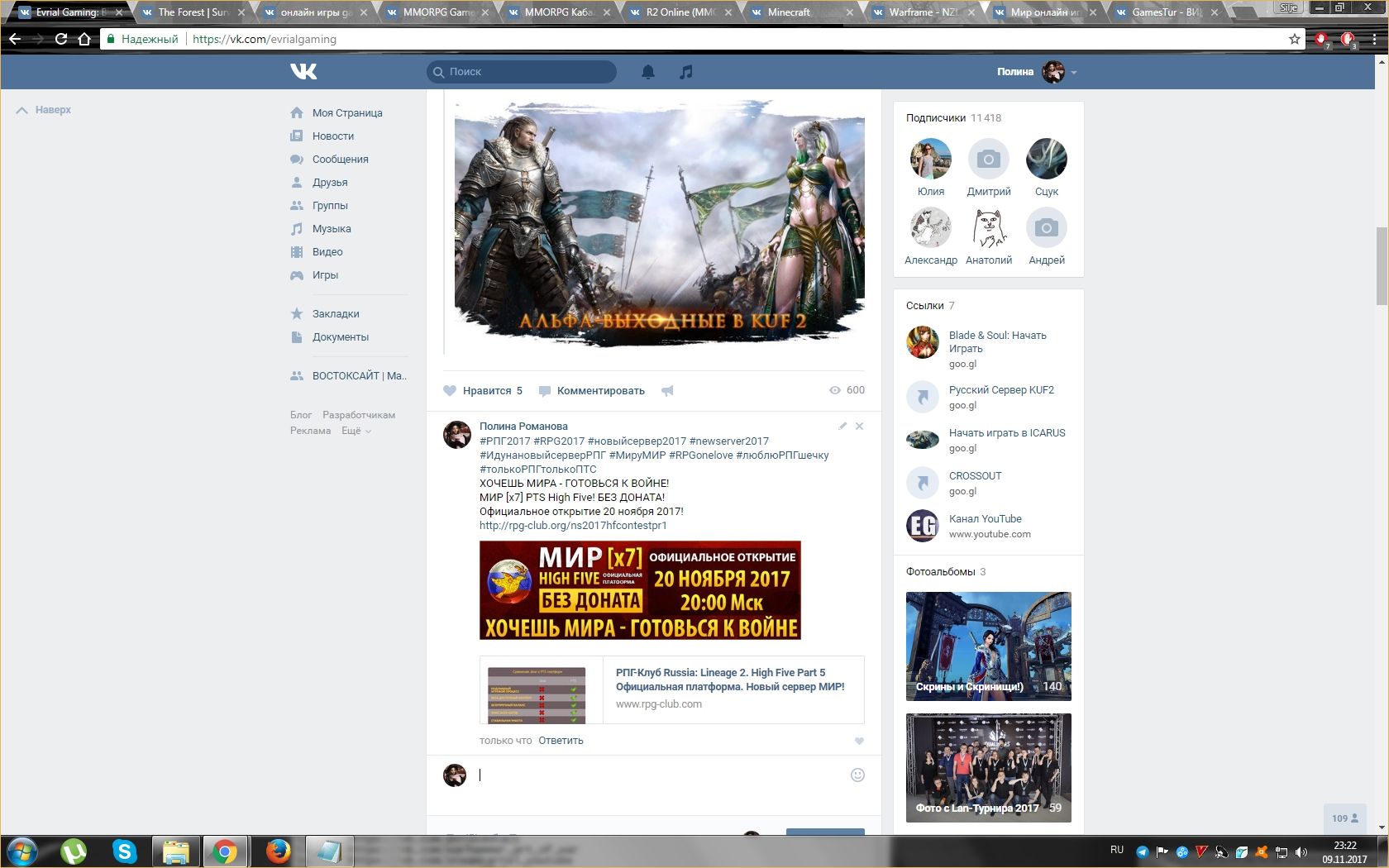
Task: Open Сообщения in left menu
Action: 340,160
